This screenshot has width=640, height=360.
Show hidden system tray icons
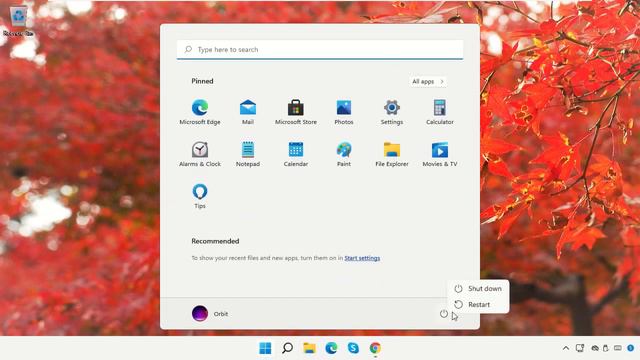tap(566, 348)
